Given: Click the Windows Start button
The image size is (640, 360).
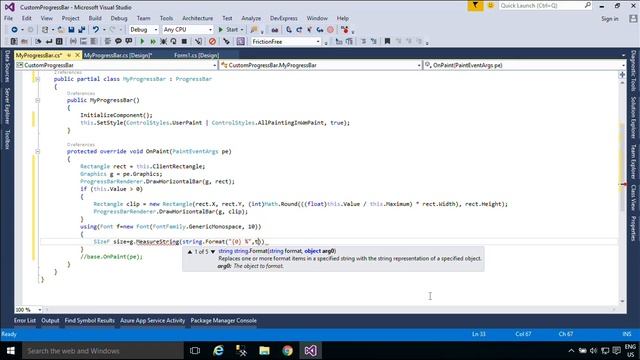Looking at the screenshot, I should coord(11,351).
